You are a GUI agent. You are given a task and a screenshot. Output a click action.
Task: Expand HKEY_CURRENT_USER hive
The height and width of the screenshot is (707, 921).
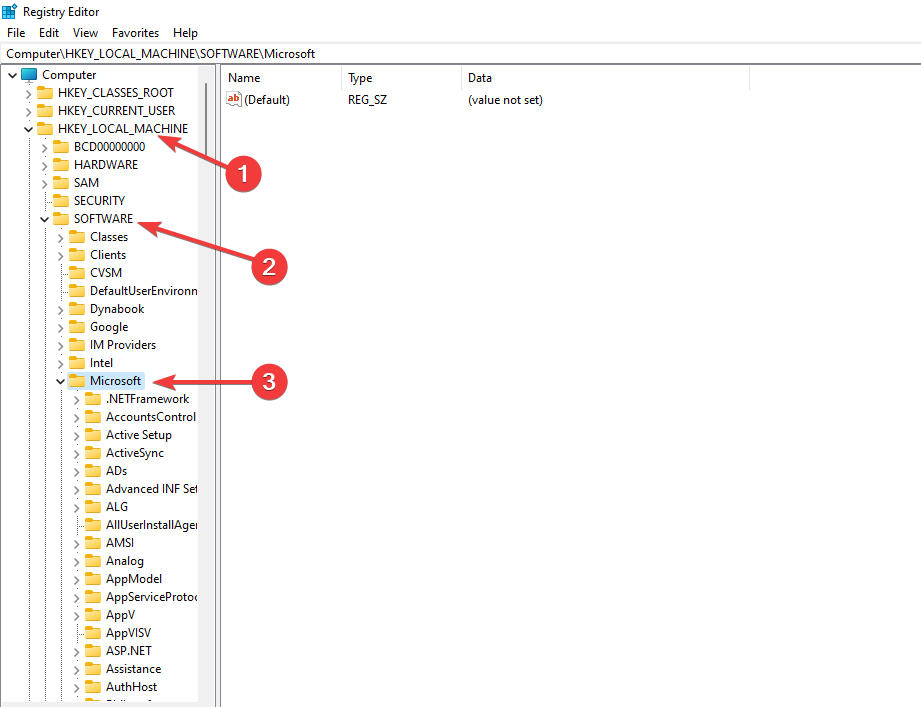(x=28, y=112)
